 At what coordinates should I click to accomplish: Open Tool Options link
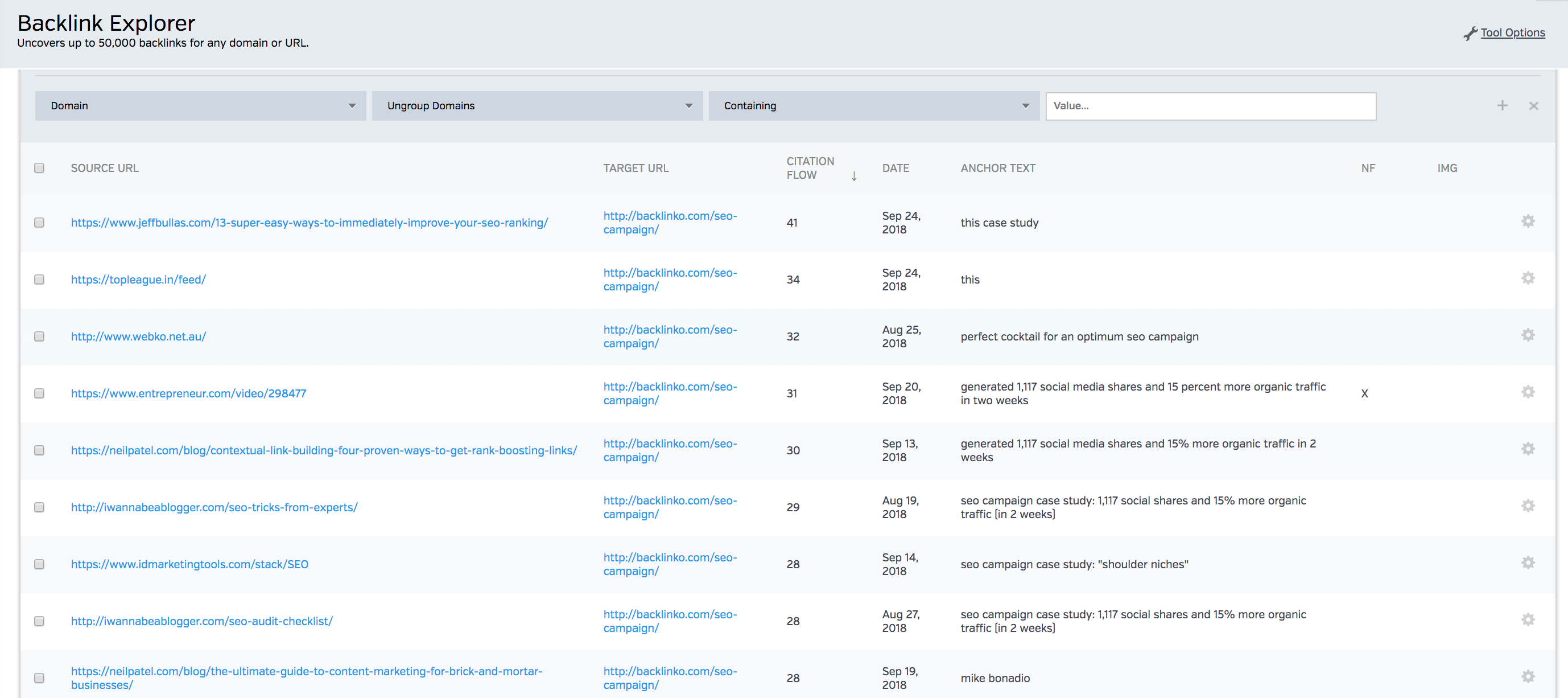[1512, 33]
